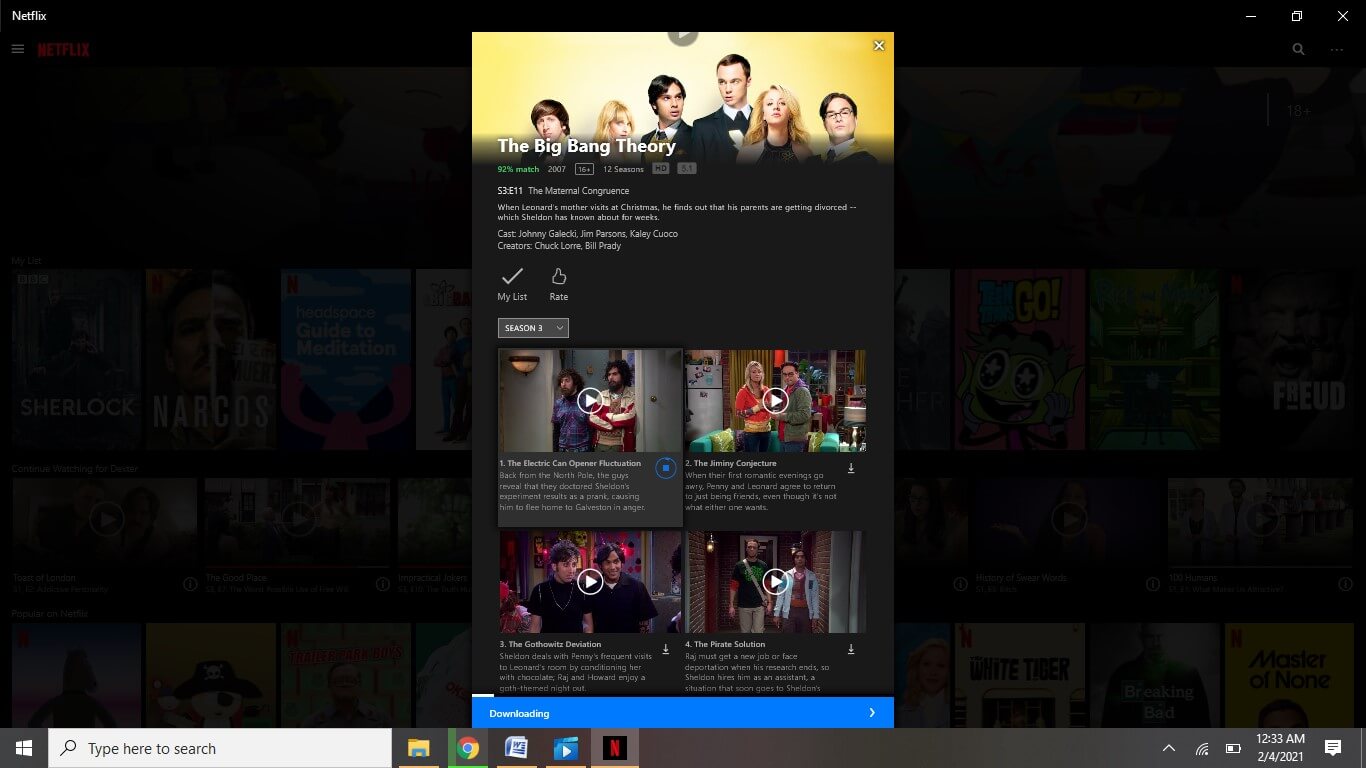Show info for The Good Place
The width and height of the screenshot is (1366, 768).
tap(382, 584)
